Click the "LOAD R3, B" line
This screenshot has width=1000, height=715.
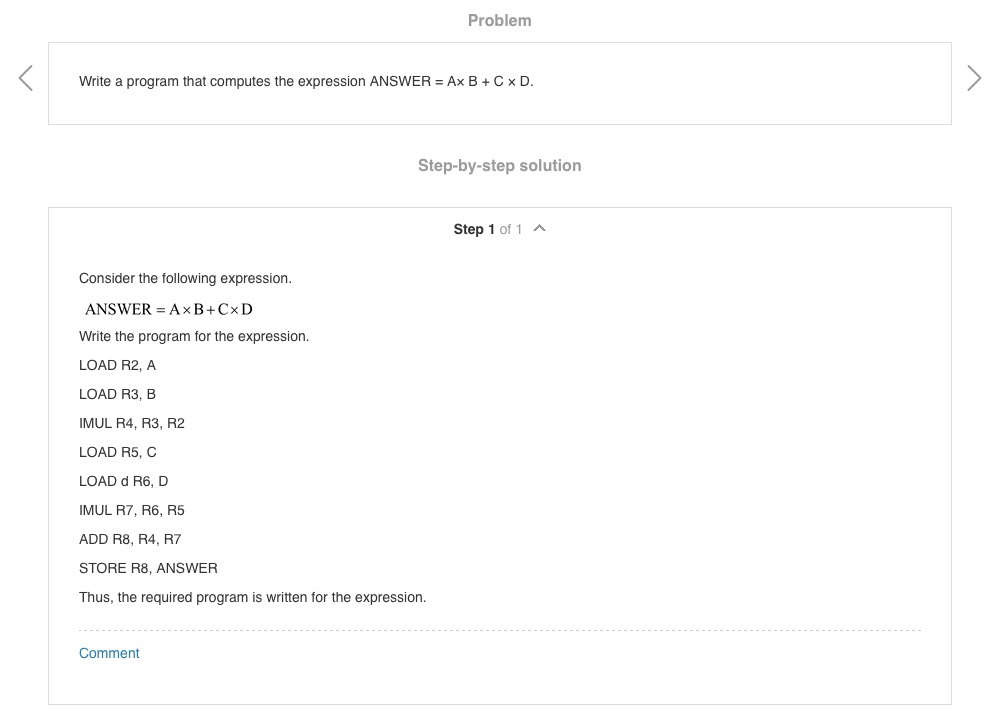pyautogui.click(x=117, y=395)
